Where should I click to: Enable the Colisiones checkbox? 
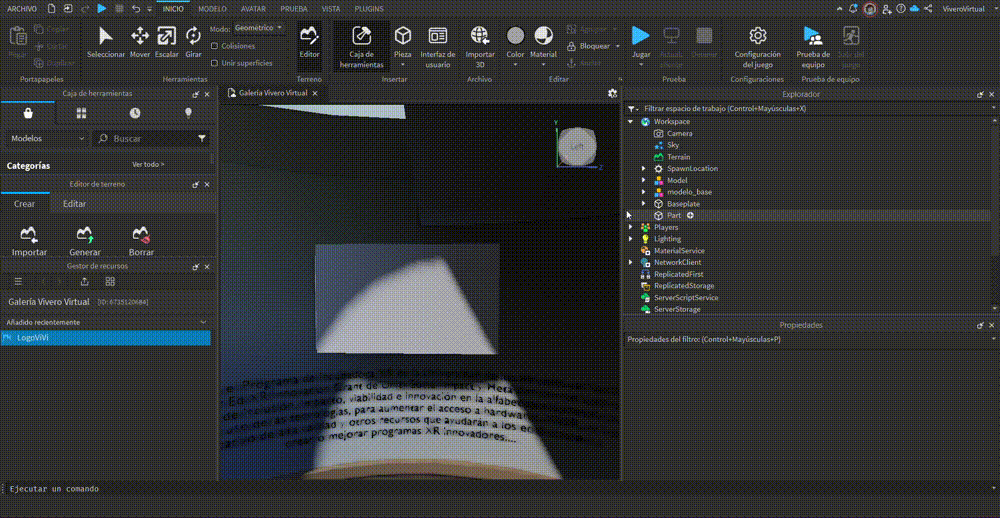click(x=215, y=46)
